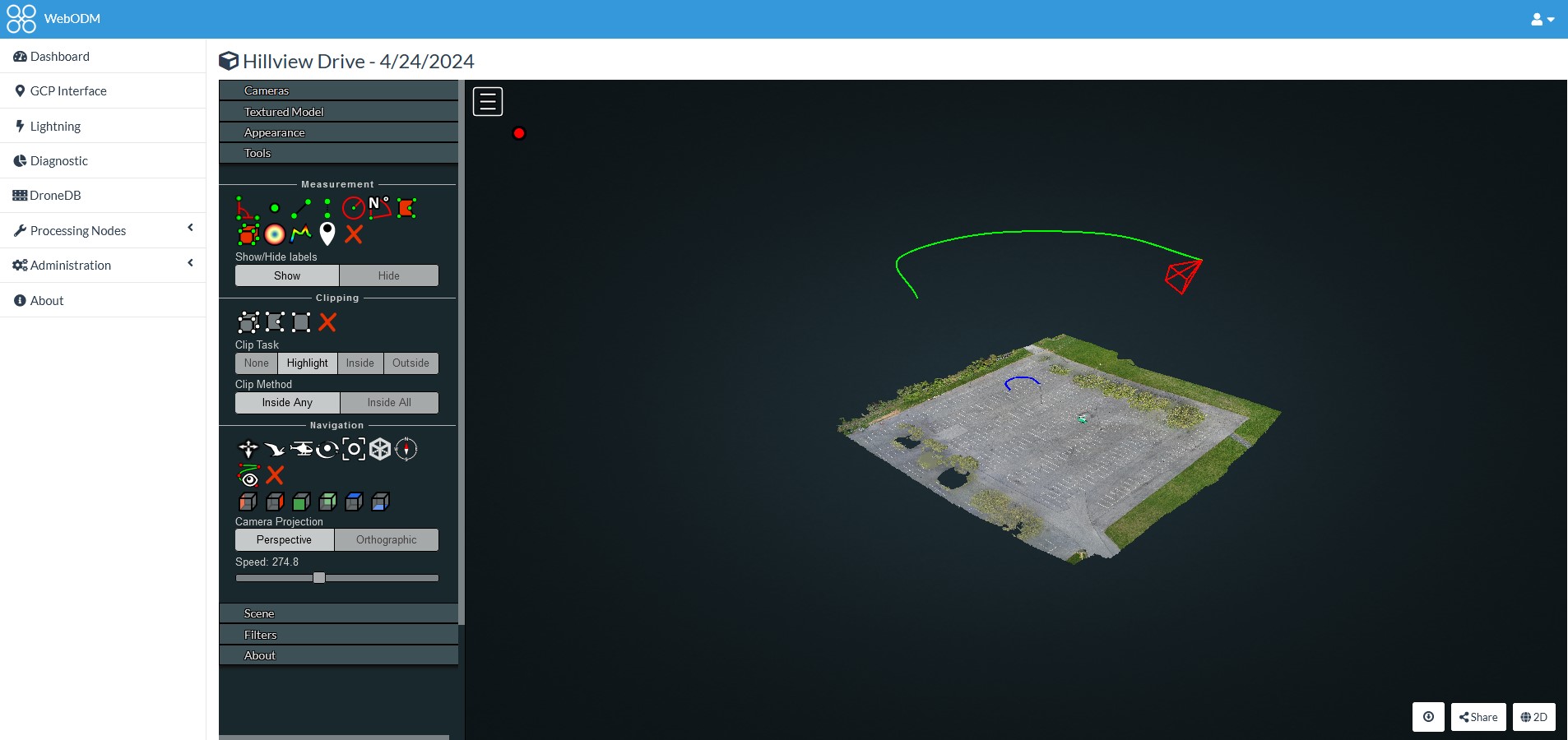Switch Camera Projection to Orthographic
The height and width of the screenshot is (740, 1568).
click(x=387, y=539)
